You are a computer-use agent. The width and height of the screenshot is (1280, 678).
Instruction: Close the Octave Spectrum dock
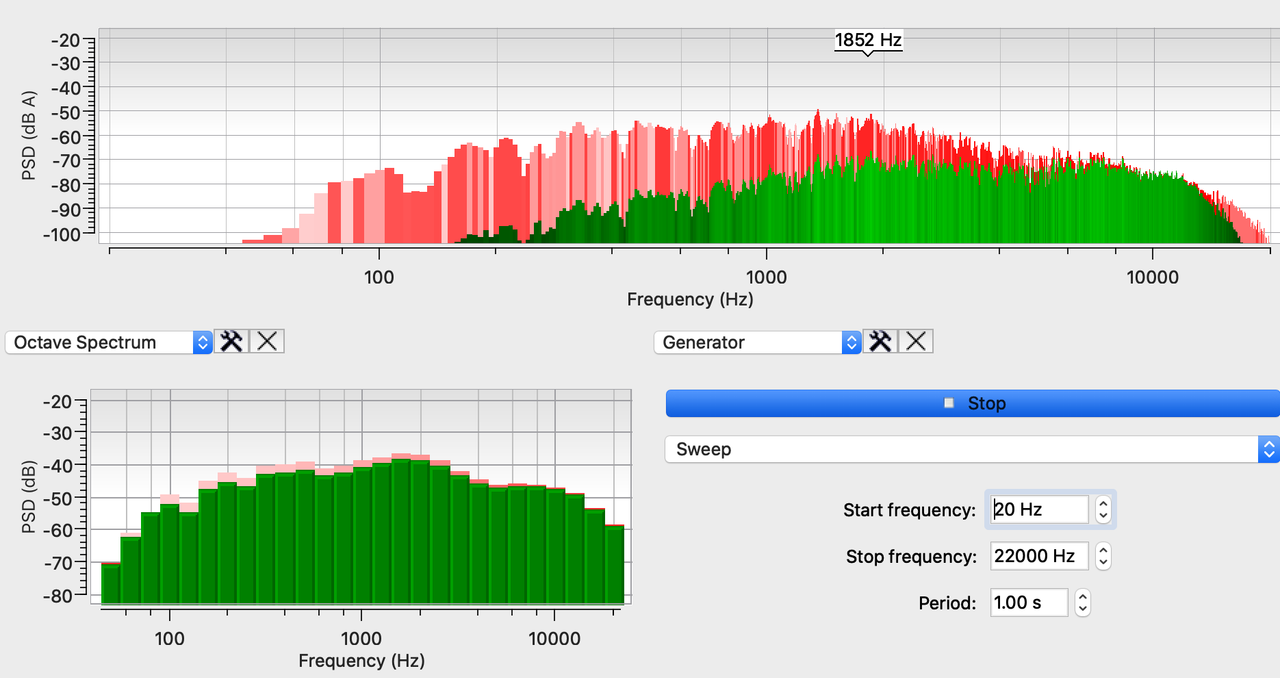tap(267, 342)
